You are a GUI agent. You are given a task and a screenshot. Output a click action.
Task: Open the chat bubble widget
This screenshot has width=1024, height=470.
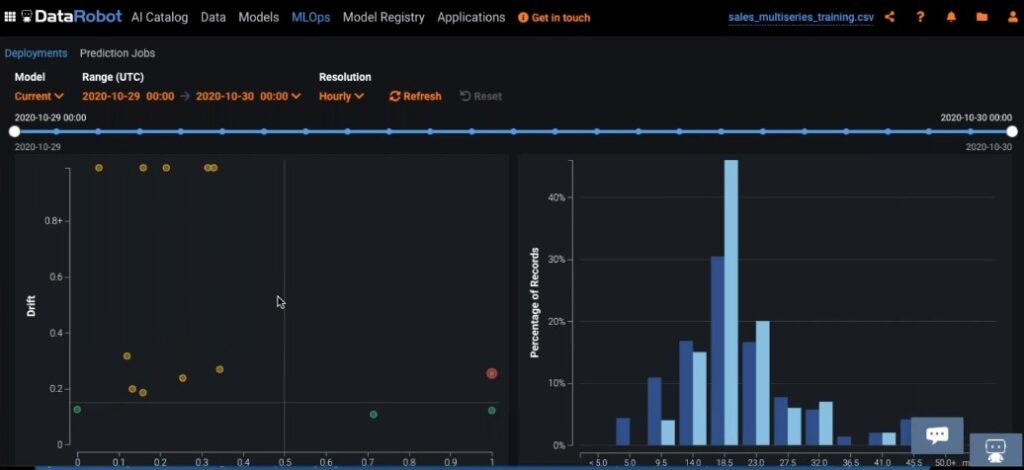(937, 435)
